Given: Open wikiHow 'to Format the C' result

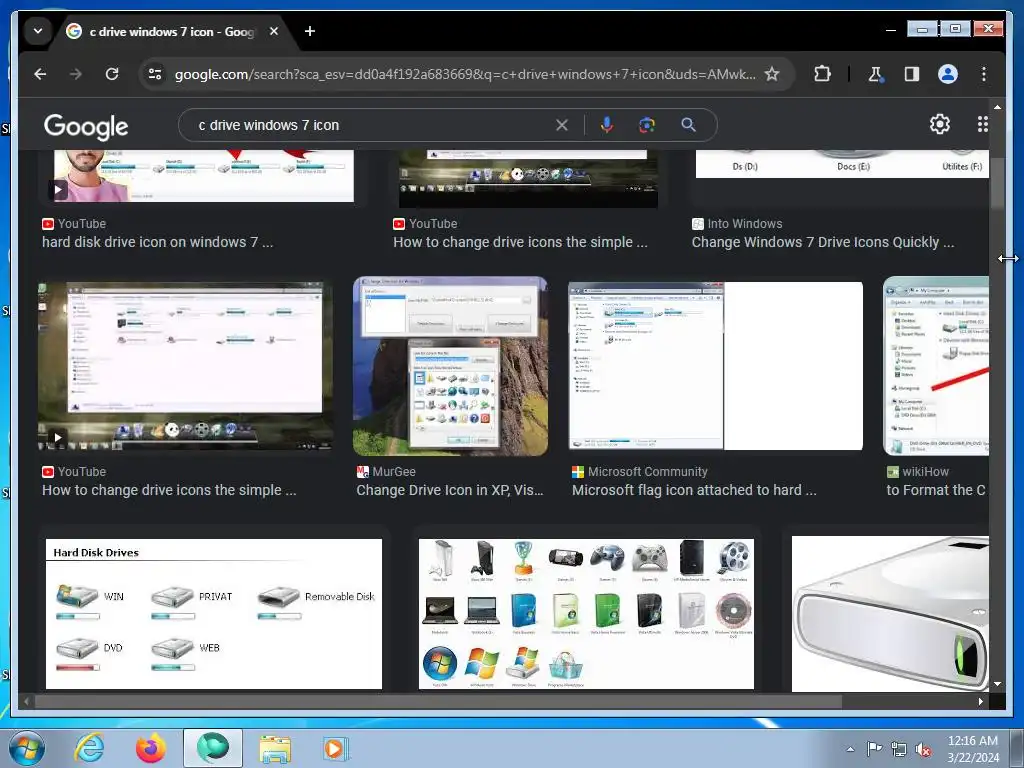Looking at the screenshot, I should pyautogui.click(x=936, y=490).
